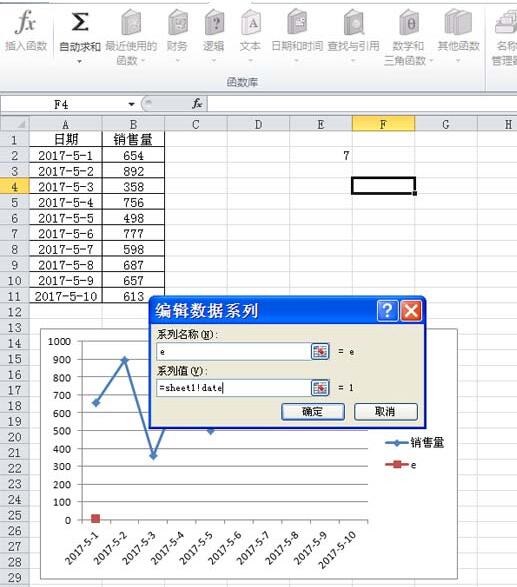517x587 pixels.
Task: Click cell containing 358
Action: [133, 186]
